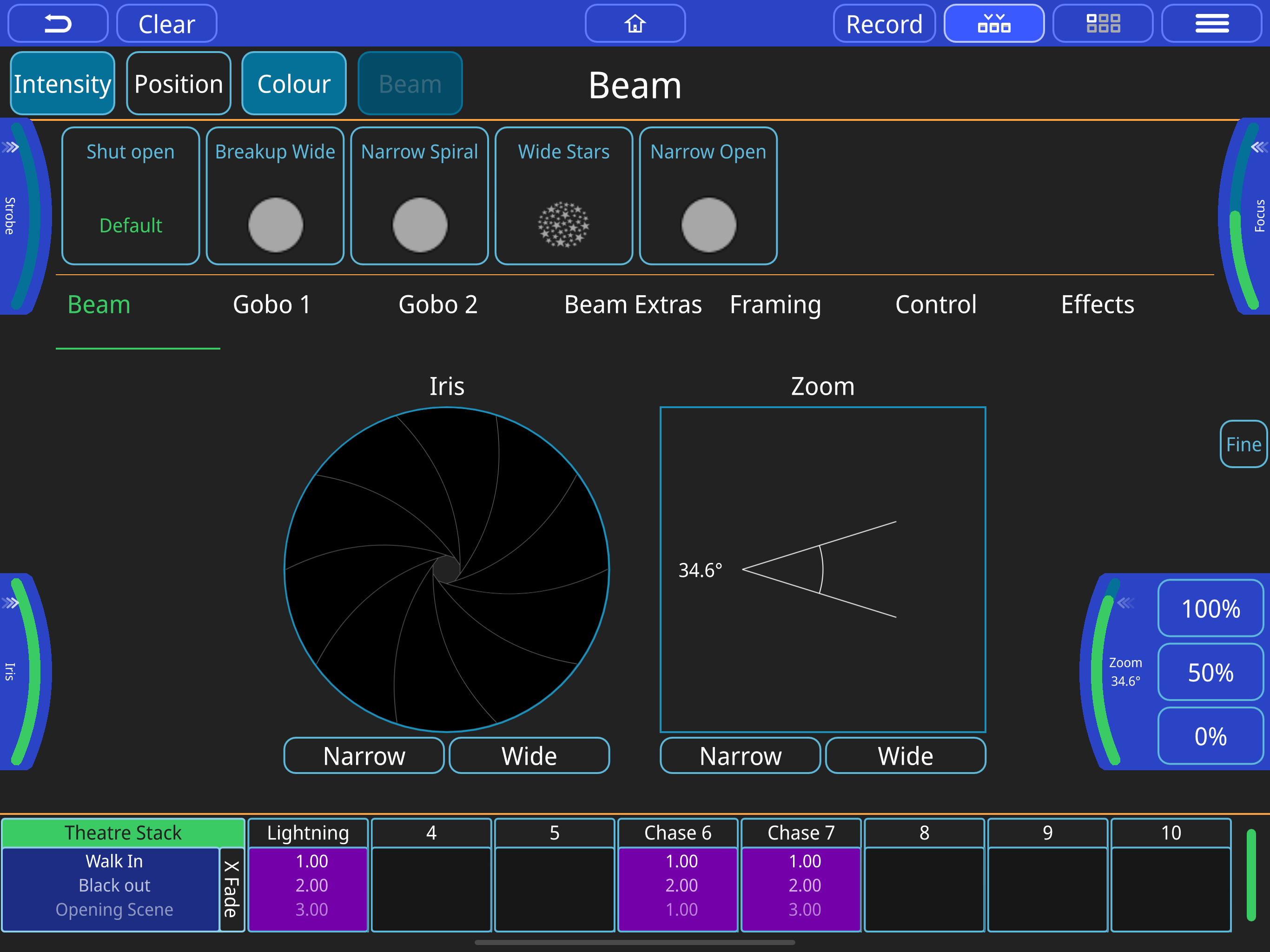Tap the back arrow icon
Viewport: 1270px width, 952px height.
[x=58, y=24]
